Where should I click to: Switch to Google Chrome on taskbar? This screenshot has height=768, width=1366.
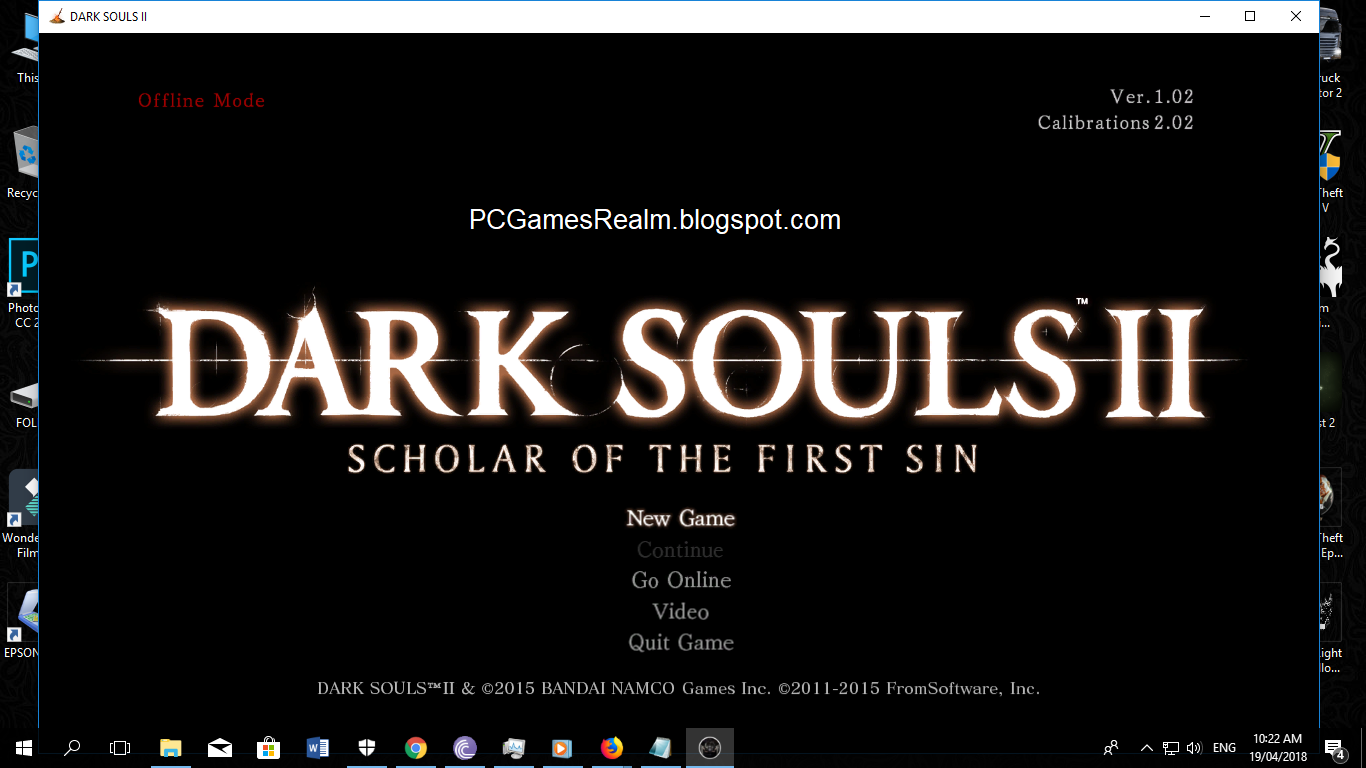416,748
